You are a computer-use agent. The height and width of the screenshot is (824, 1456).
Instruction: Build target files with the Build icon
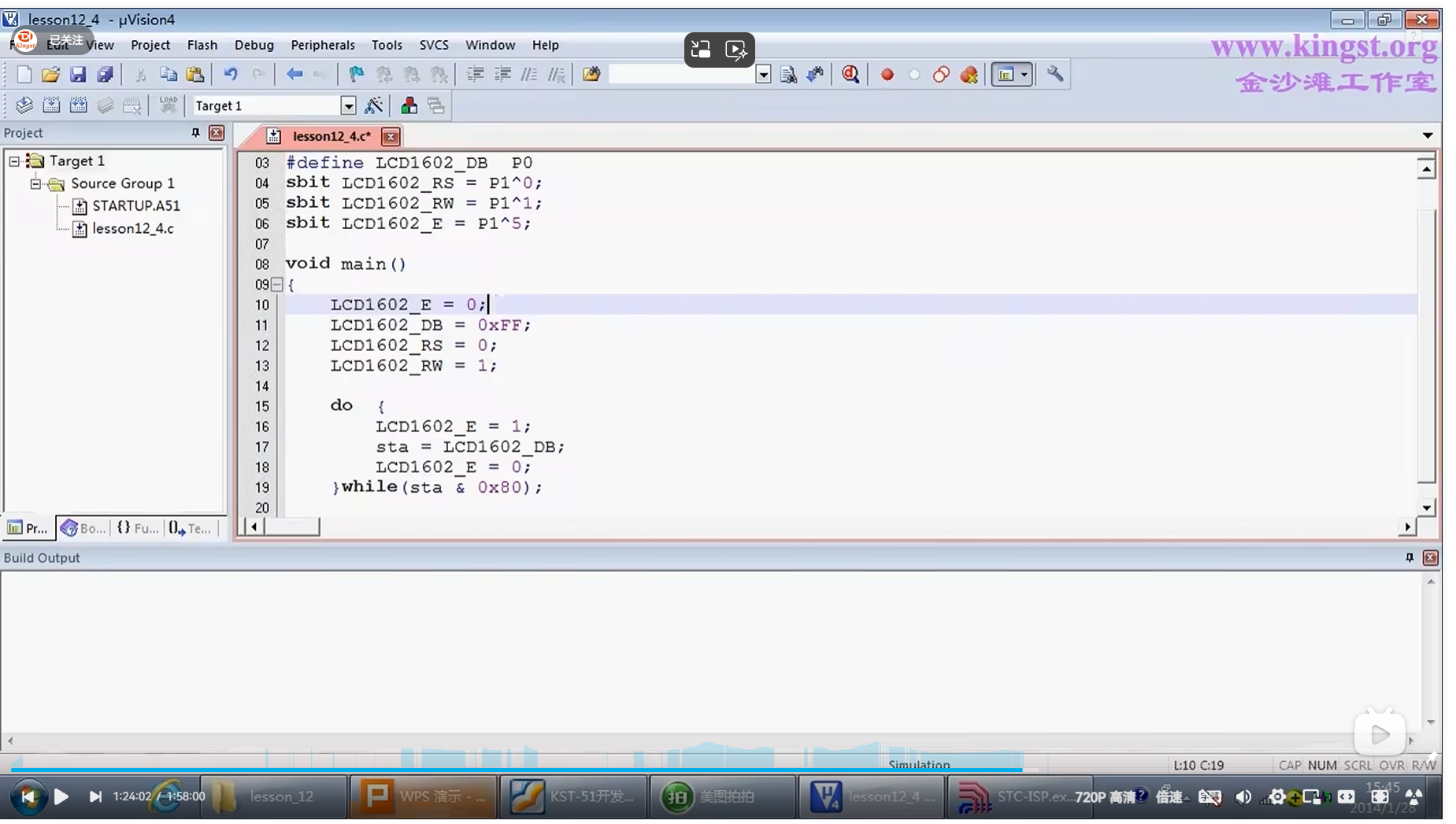point(51,105)
